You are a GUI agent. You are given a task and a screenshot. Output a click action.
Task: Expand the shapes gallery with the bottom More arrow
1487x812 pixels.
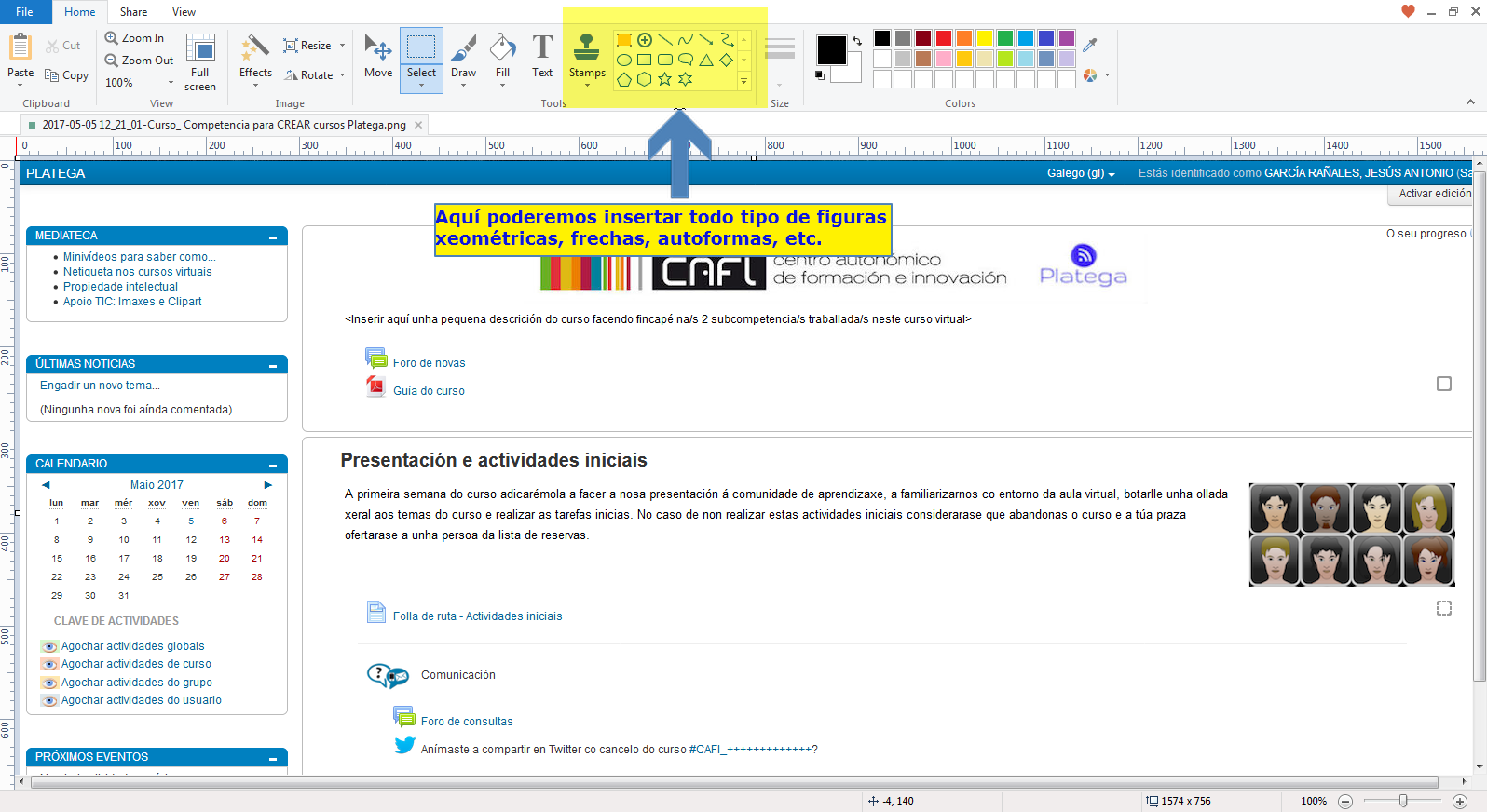pos(743,81)
